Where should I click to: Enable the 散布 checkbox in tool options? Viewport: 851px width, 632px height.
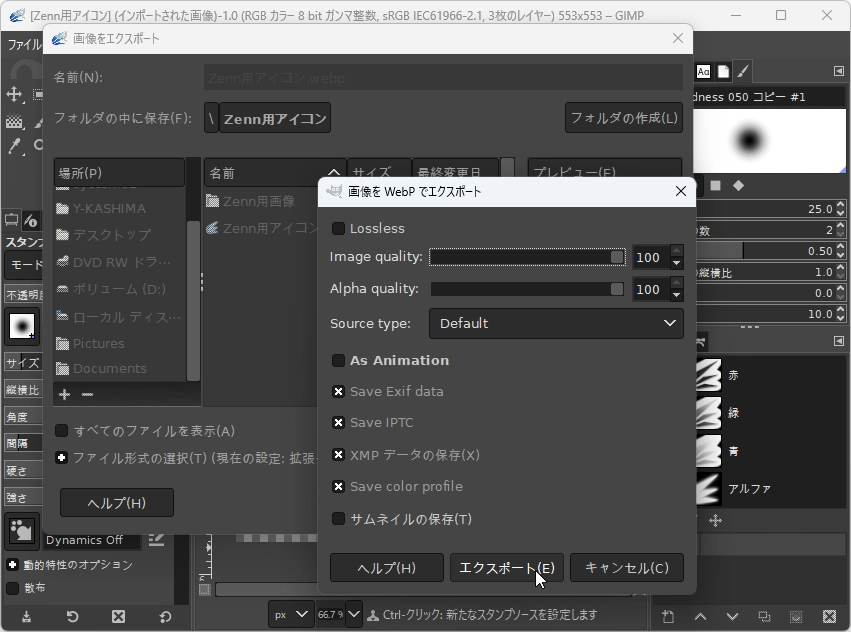12,588
